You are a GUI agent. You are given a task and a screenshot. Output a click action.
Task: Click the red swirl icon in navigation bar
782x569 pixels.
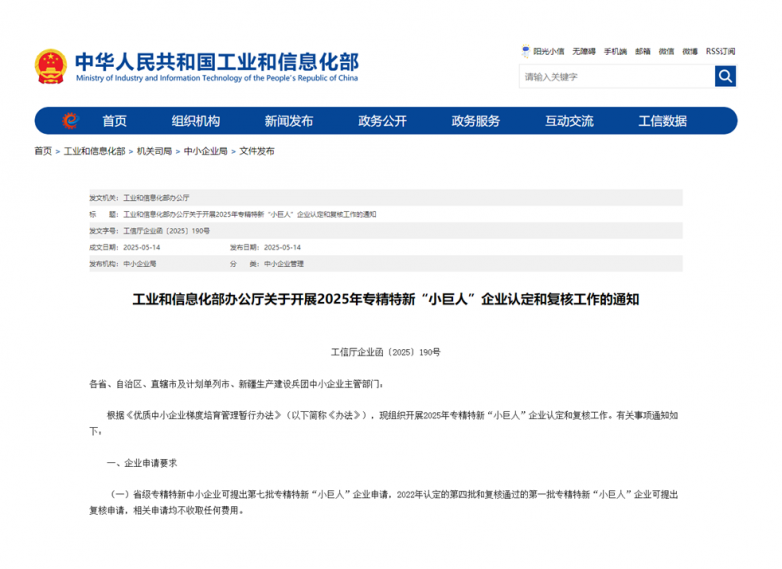[x=69, y=121]
